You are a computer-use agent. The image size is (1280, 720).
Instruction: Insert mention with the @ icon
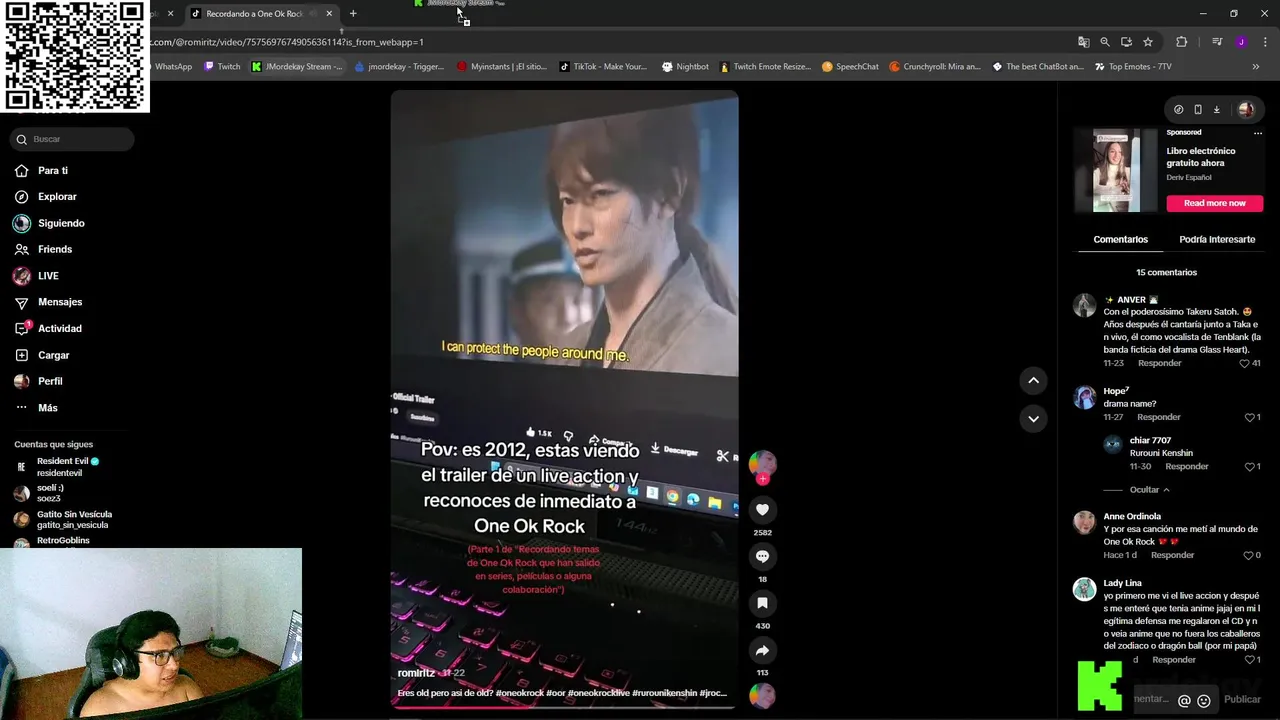[1184, 701]
